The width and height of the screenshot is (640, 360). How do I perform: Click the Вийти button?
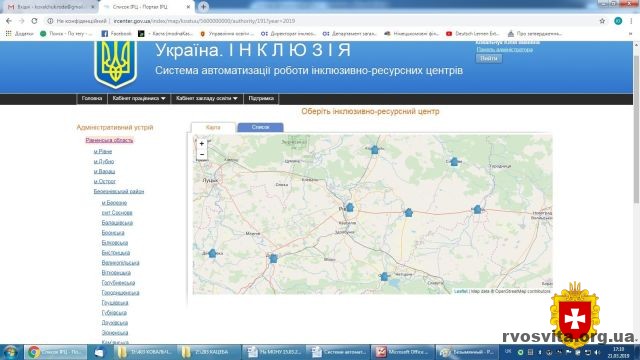pyautogui.click(x=489, y=58)
